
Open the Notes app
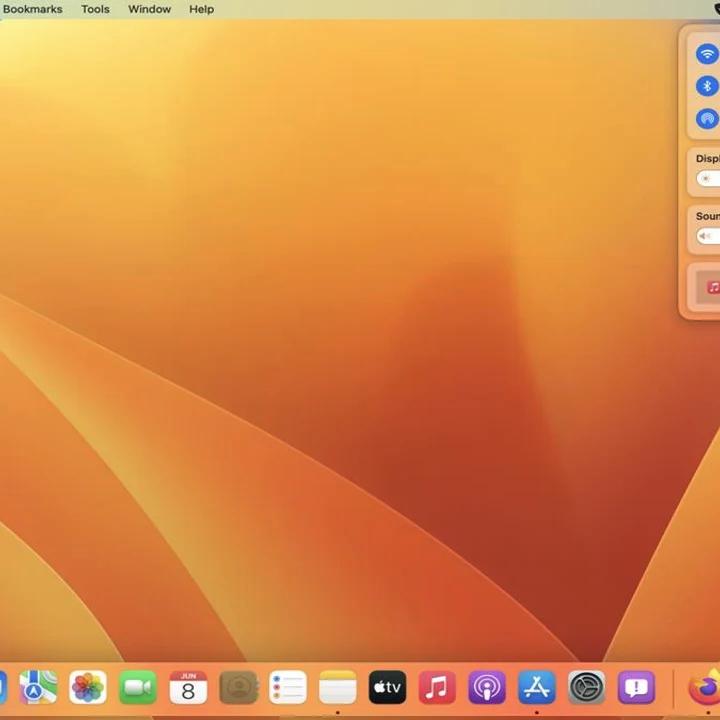(338, 687)
